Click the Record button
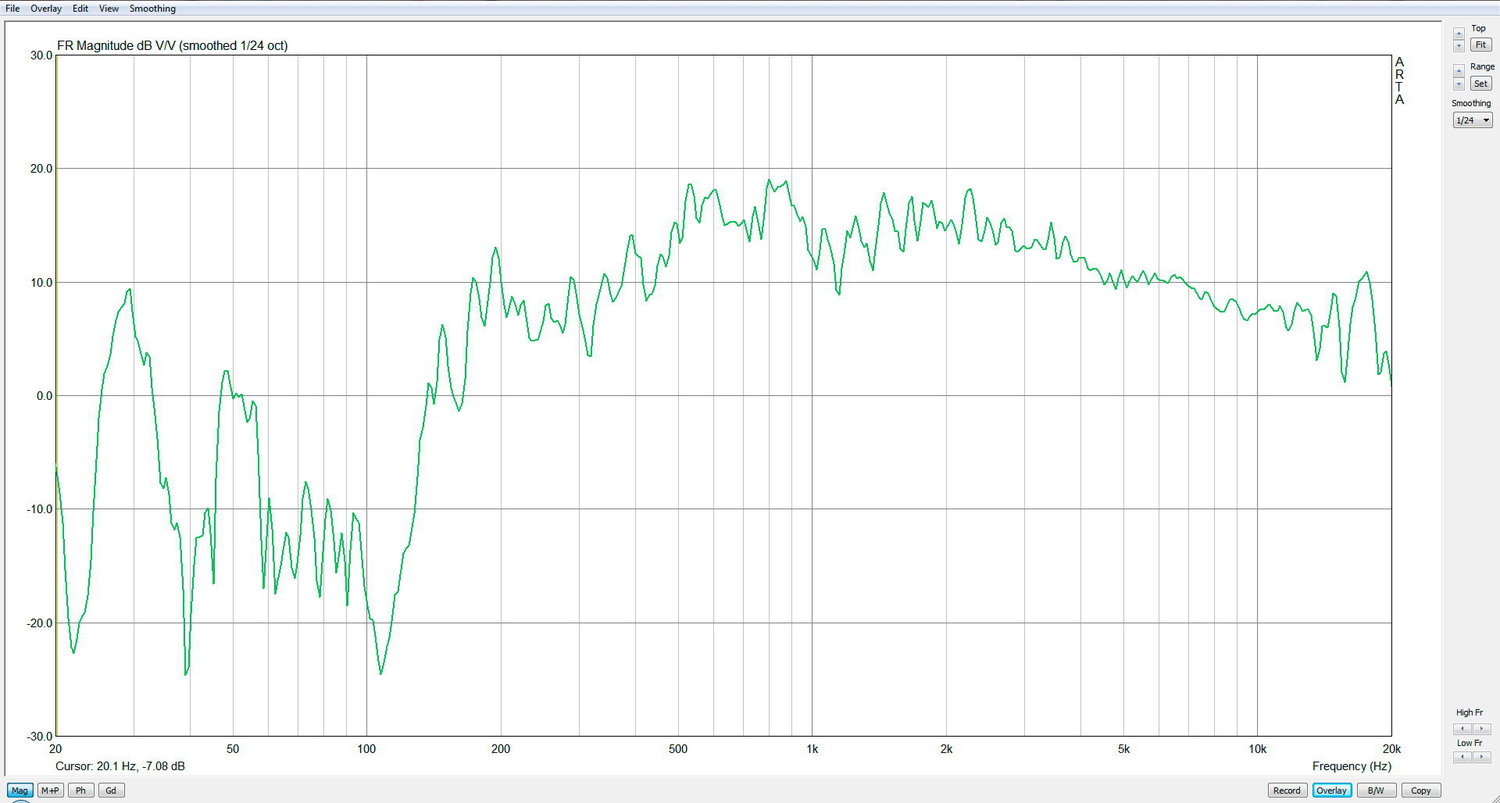This screenshot has width=1500, height=803. pos(1287,790)
